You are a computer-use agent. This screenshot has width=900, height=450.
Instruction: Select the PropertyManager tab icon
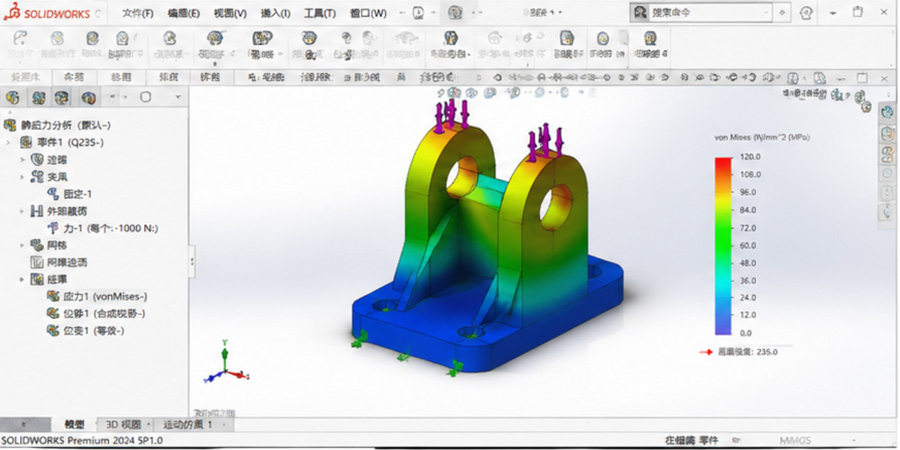[x=38, y=98]
